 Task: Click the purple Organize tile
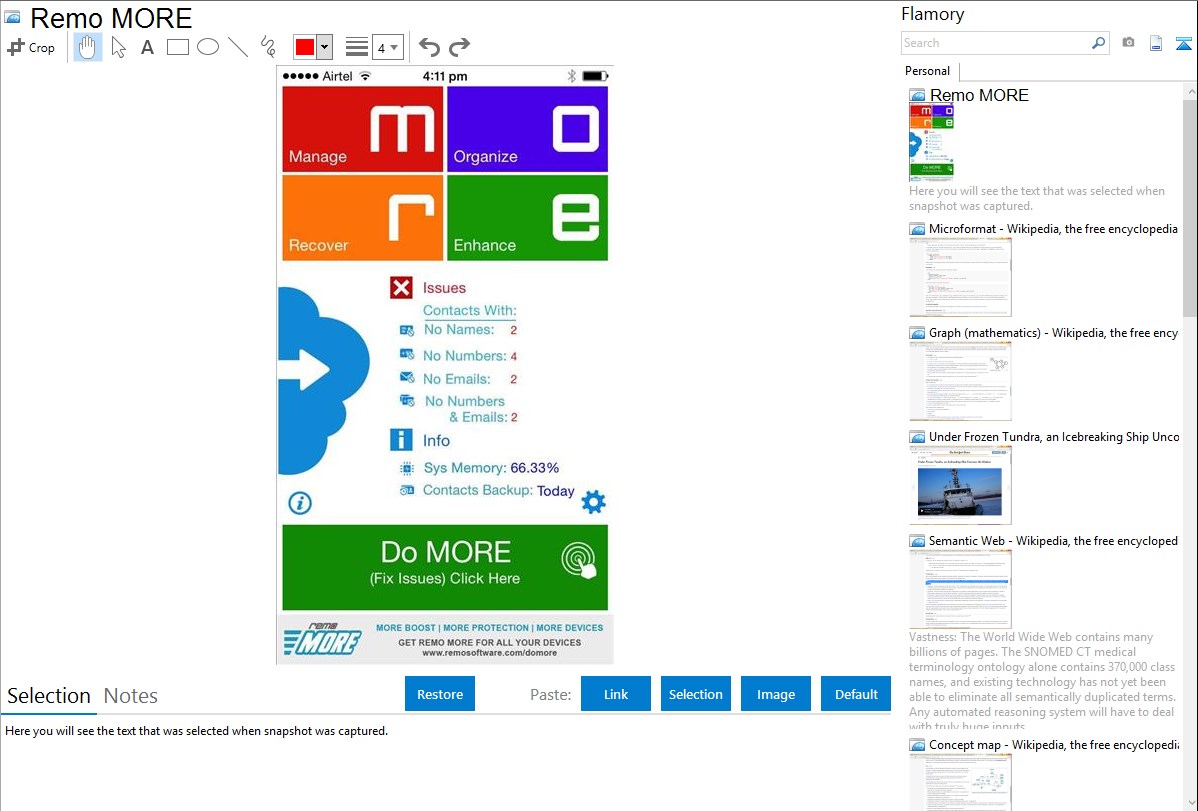point(528,129)
